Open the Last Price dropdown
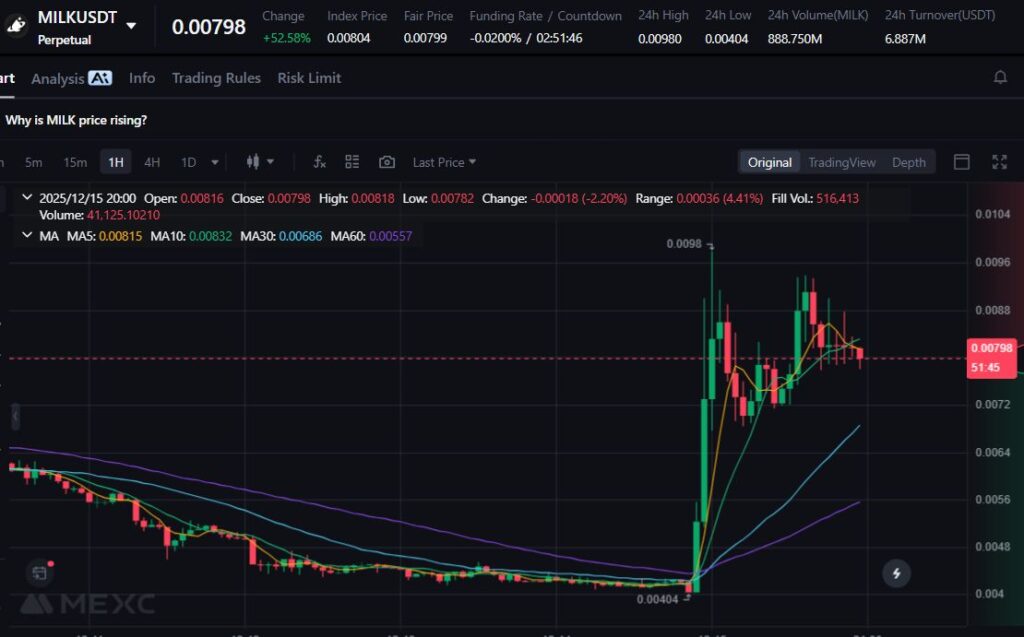1024x637 pixels. [x=444, y=162]
